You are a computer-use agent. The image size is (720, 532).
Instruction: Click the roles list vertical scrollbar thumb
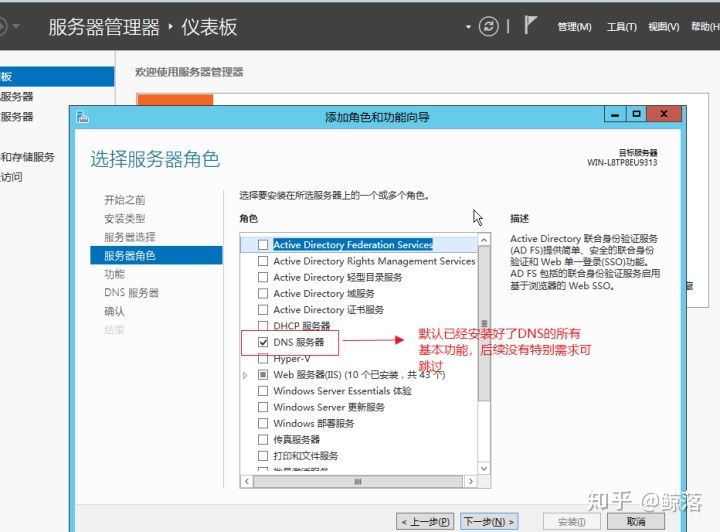(x=484, y=324)
